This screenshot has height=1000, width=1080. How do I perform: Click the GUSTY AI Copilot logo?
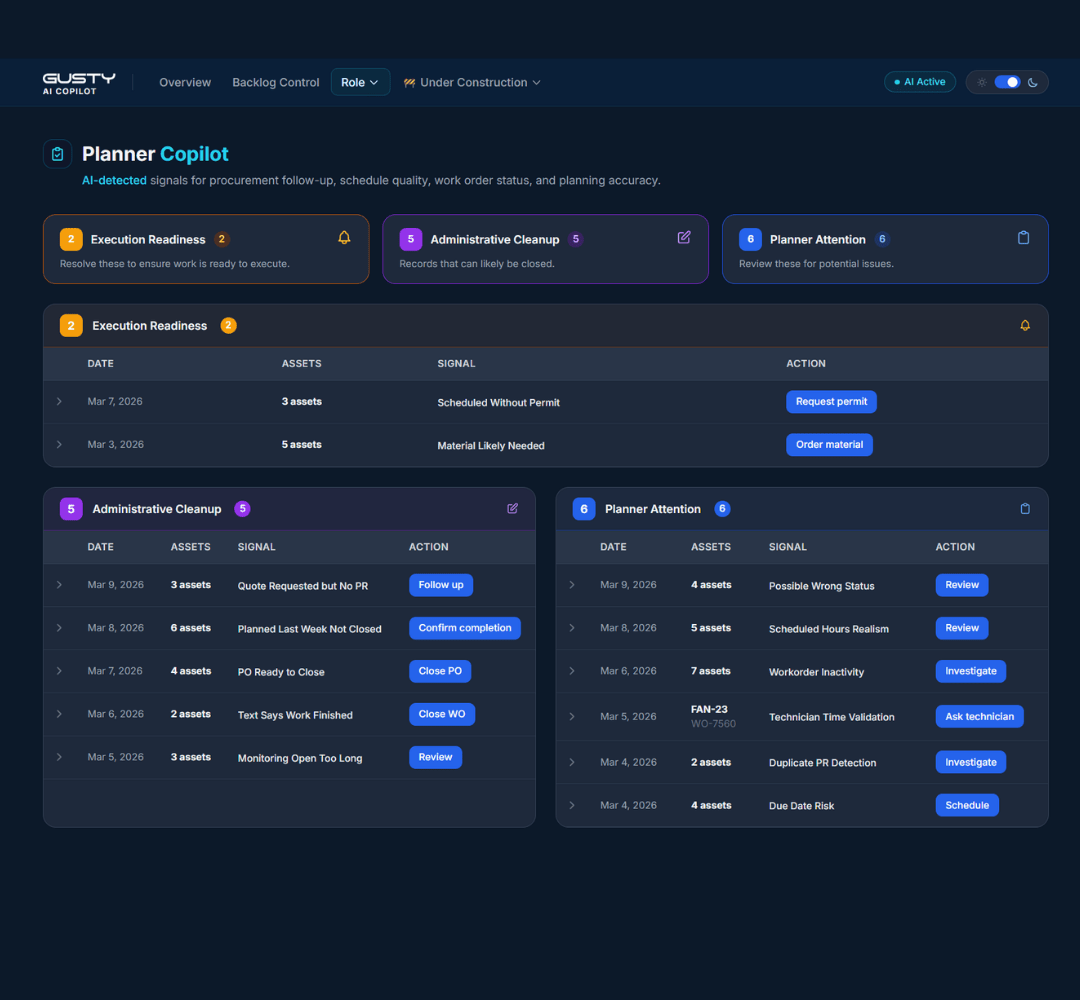[x=79, y=82]
